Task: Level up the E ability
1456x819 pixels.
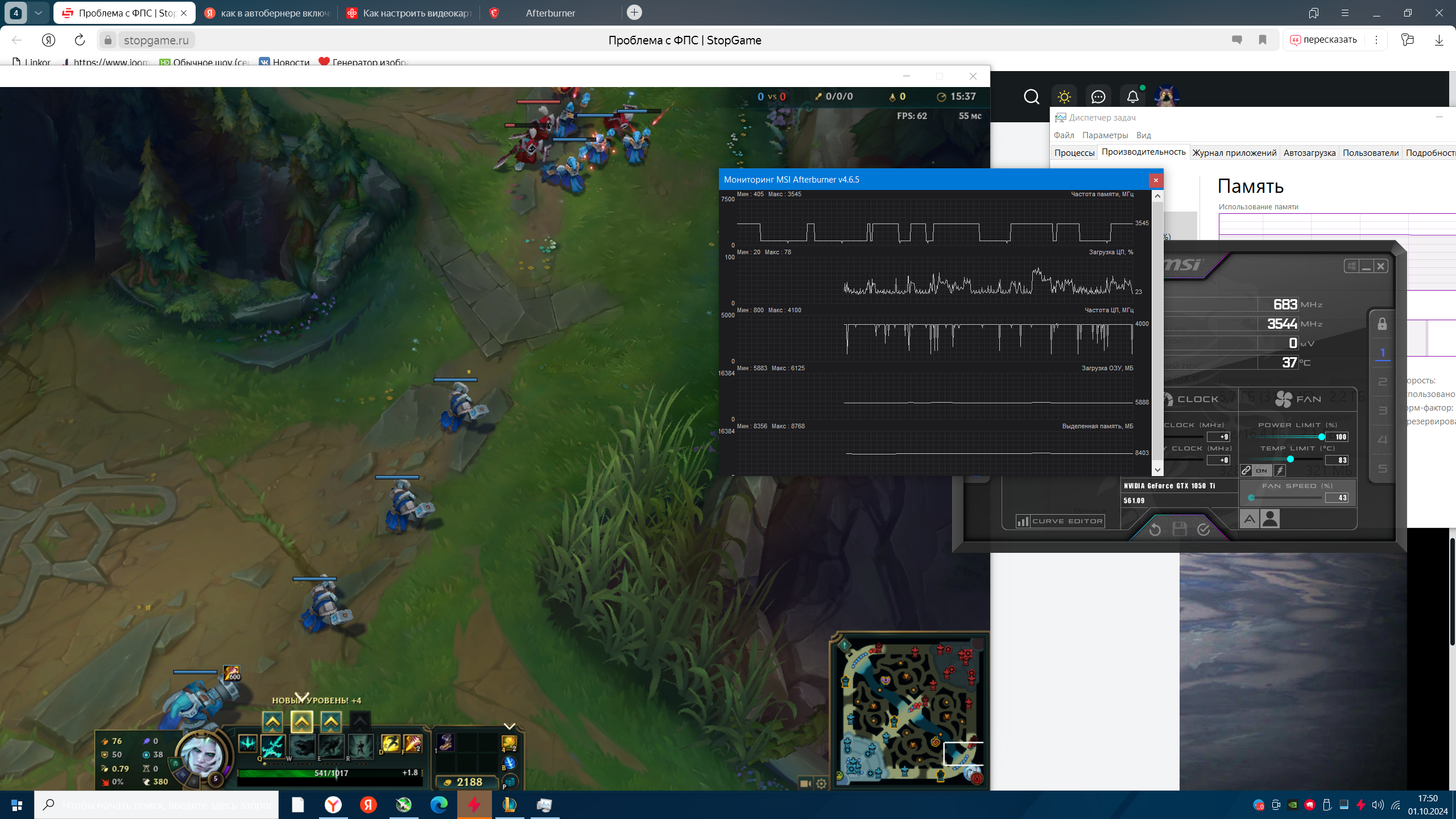Action: click(x=331, y=722)
